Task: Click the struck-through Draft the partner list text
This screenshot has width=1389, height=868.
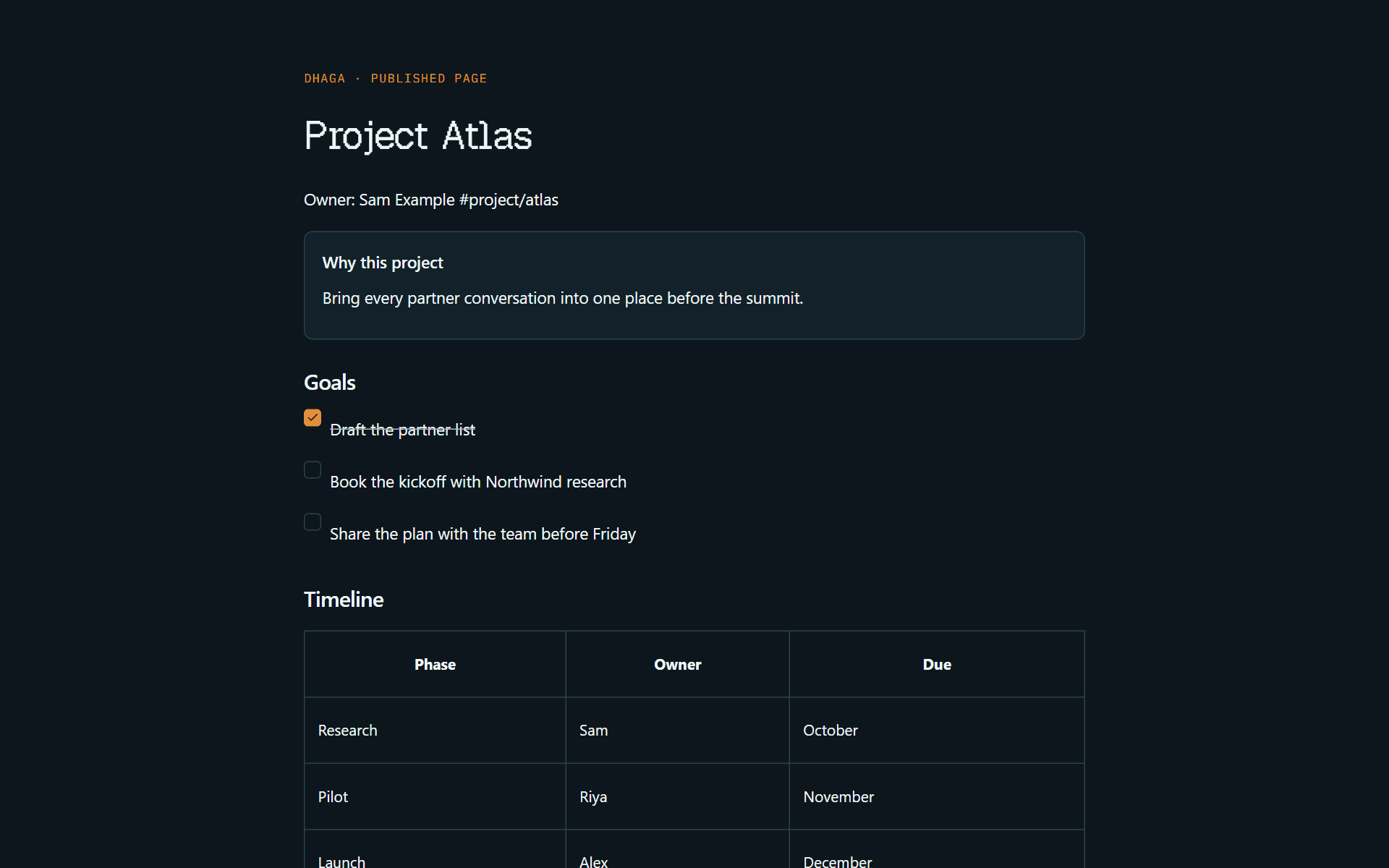Action: tap(403, 430)
